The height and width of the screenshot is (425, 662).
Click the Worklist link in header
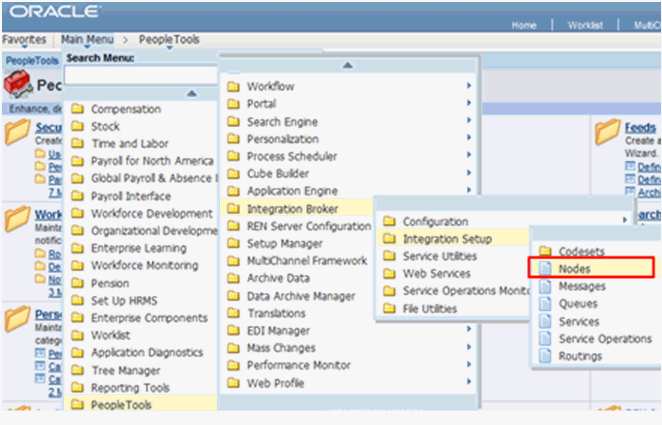585,25
